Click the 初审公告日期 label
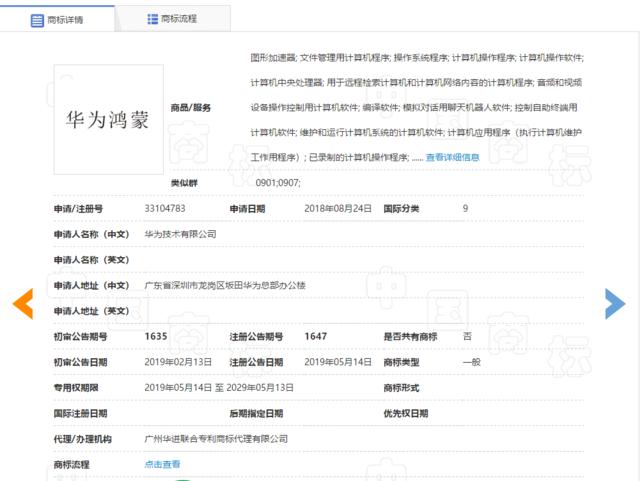The image size is (640, 481). point(80,362)
